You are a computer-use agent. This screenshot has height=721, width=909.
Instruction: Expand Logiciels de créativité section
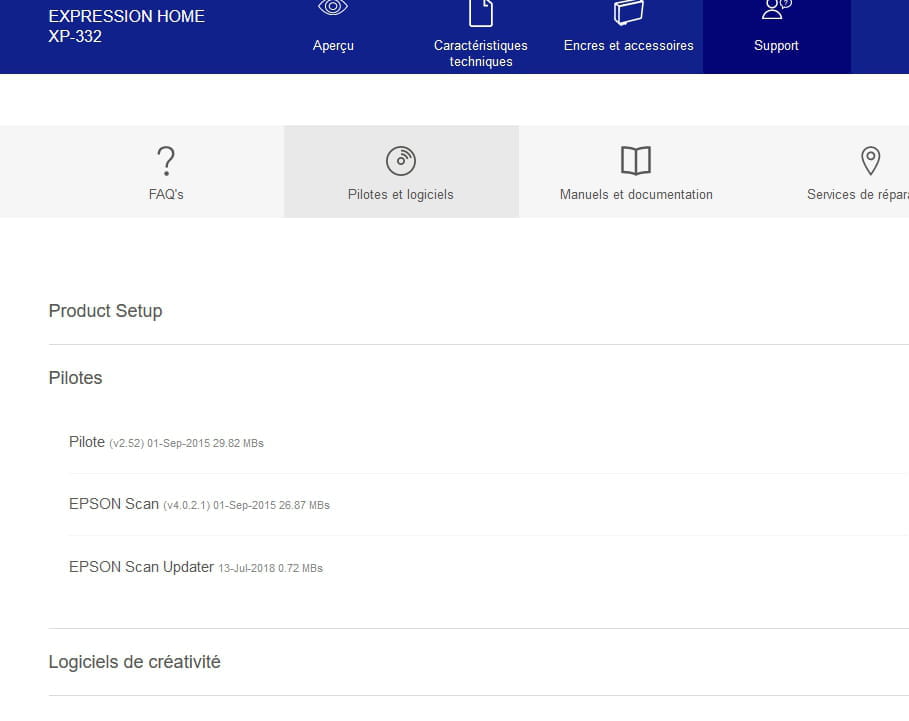(134, 662)
